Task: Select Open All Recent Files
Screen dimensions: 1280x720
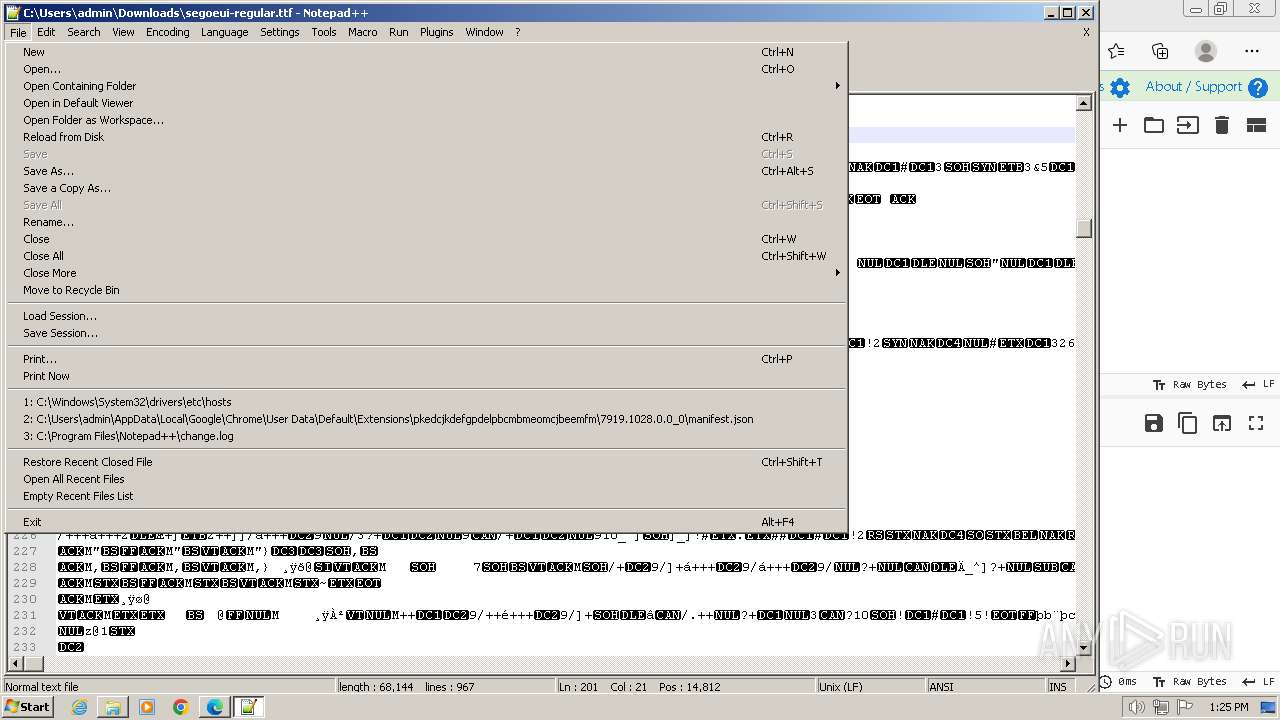Action: pyautogui.click(x=427, y=479)
